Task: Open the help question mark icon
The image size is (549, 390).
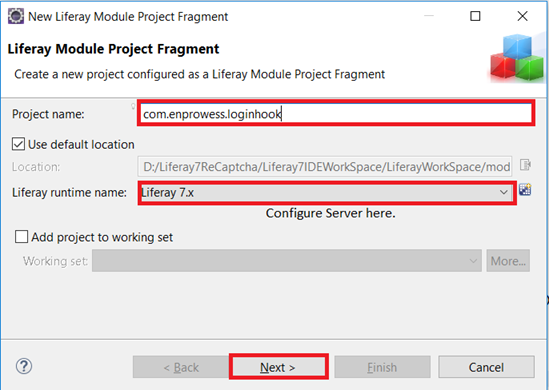Action: (x=24, y=367)
